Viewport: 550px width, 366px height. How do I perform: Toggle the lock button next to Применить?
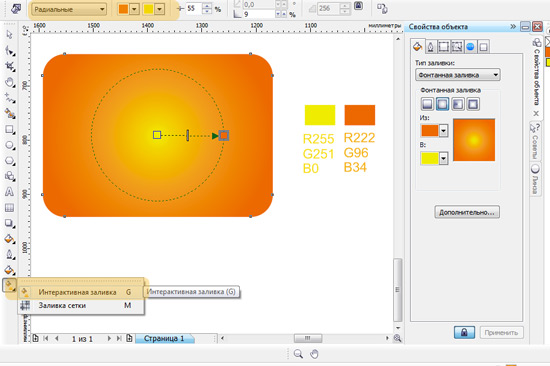(464, 332)
